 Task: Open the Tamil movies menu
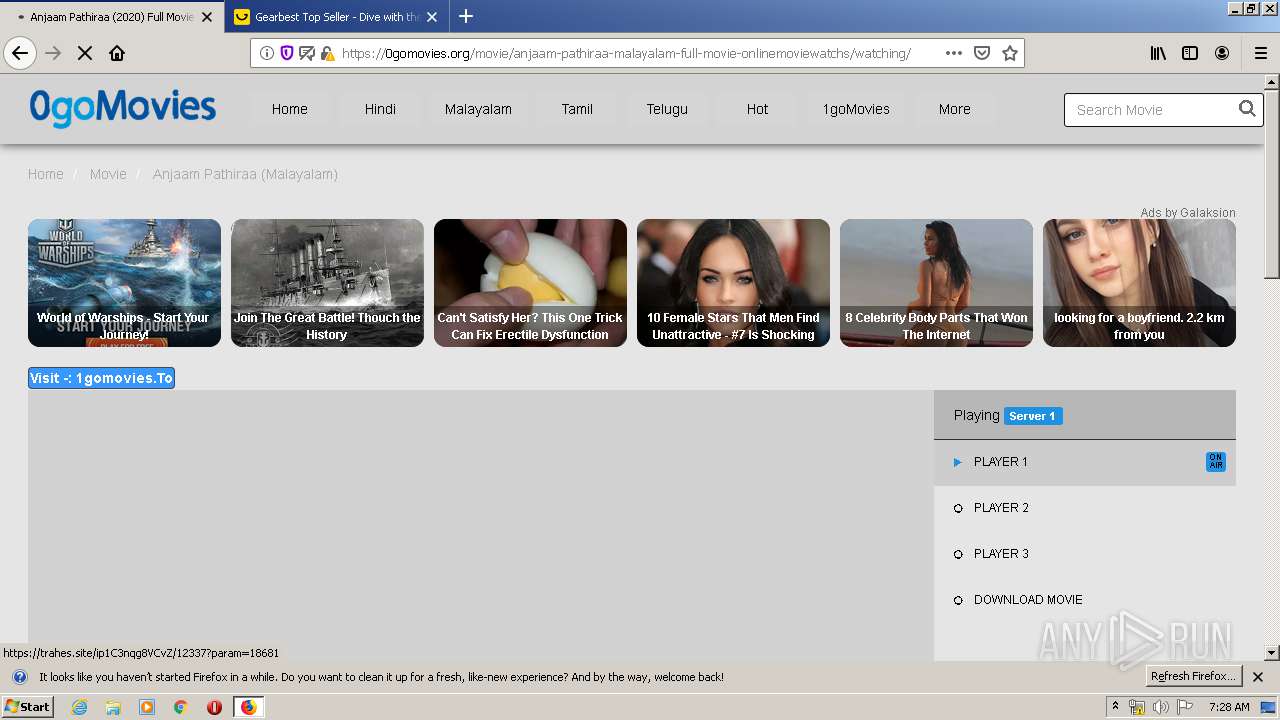point(577,109)
